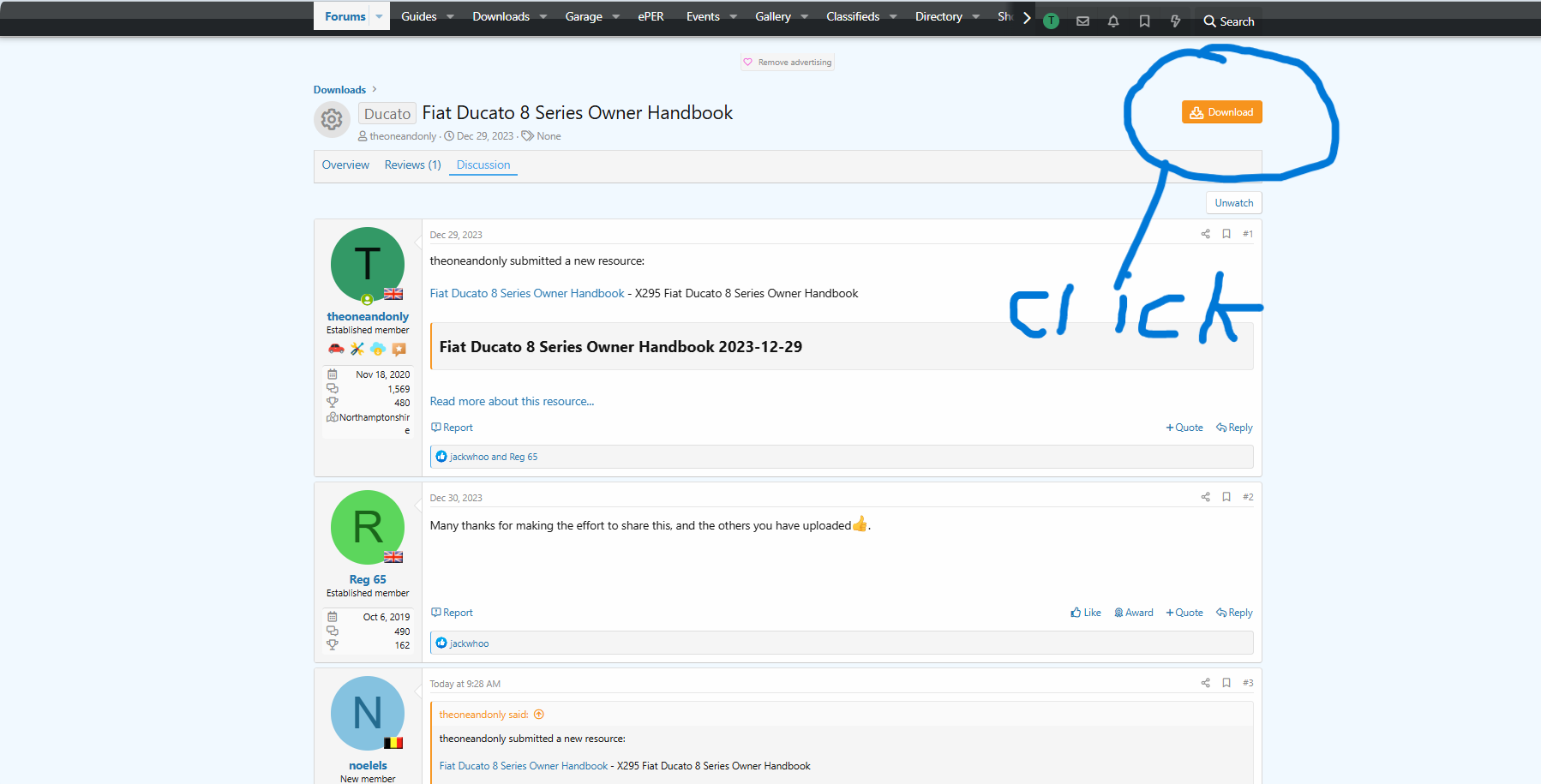Image resolution: width=1541 pixels, height=784 pixels.
Task: Open Fiat Ducato 8 Series Owner Handbook link in post #1
Action: [x=527, y=293]
